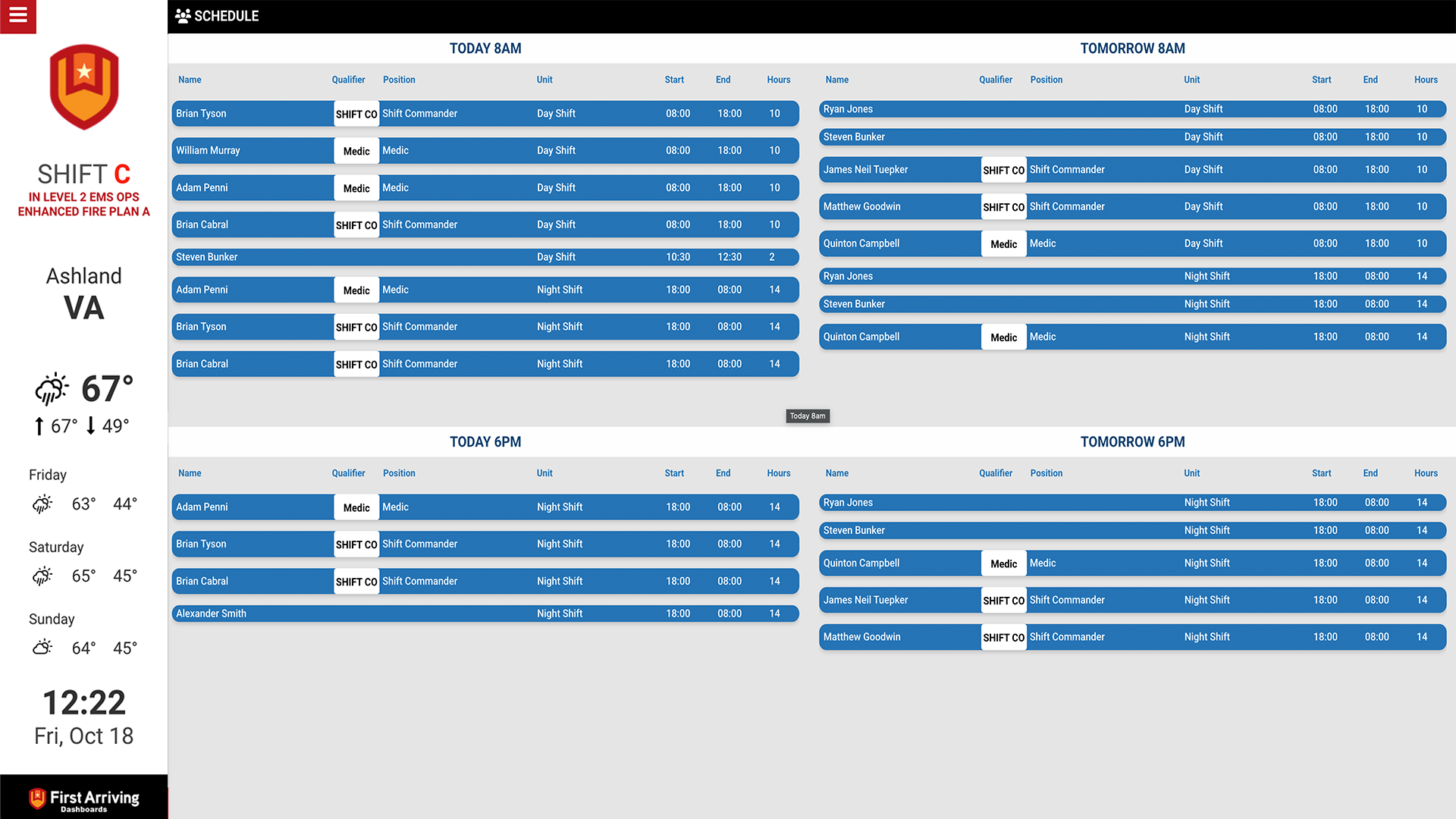Click Saturday forecast weather icon
Image resolution: width=1456 pixels, height=819 pixels.
pos(42,576)
